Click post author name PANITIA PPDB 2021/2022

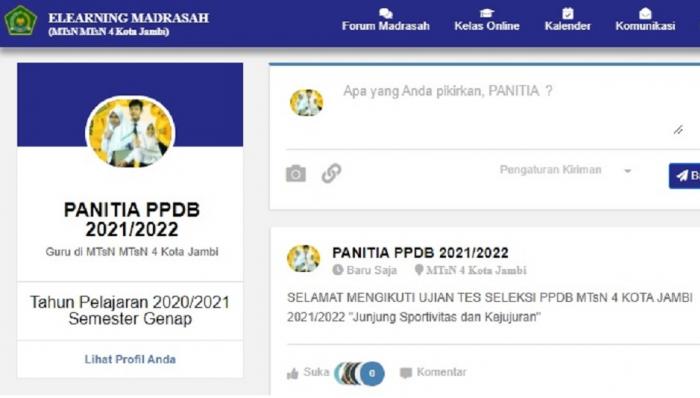pyautogui.click(x=420, y=253)
